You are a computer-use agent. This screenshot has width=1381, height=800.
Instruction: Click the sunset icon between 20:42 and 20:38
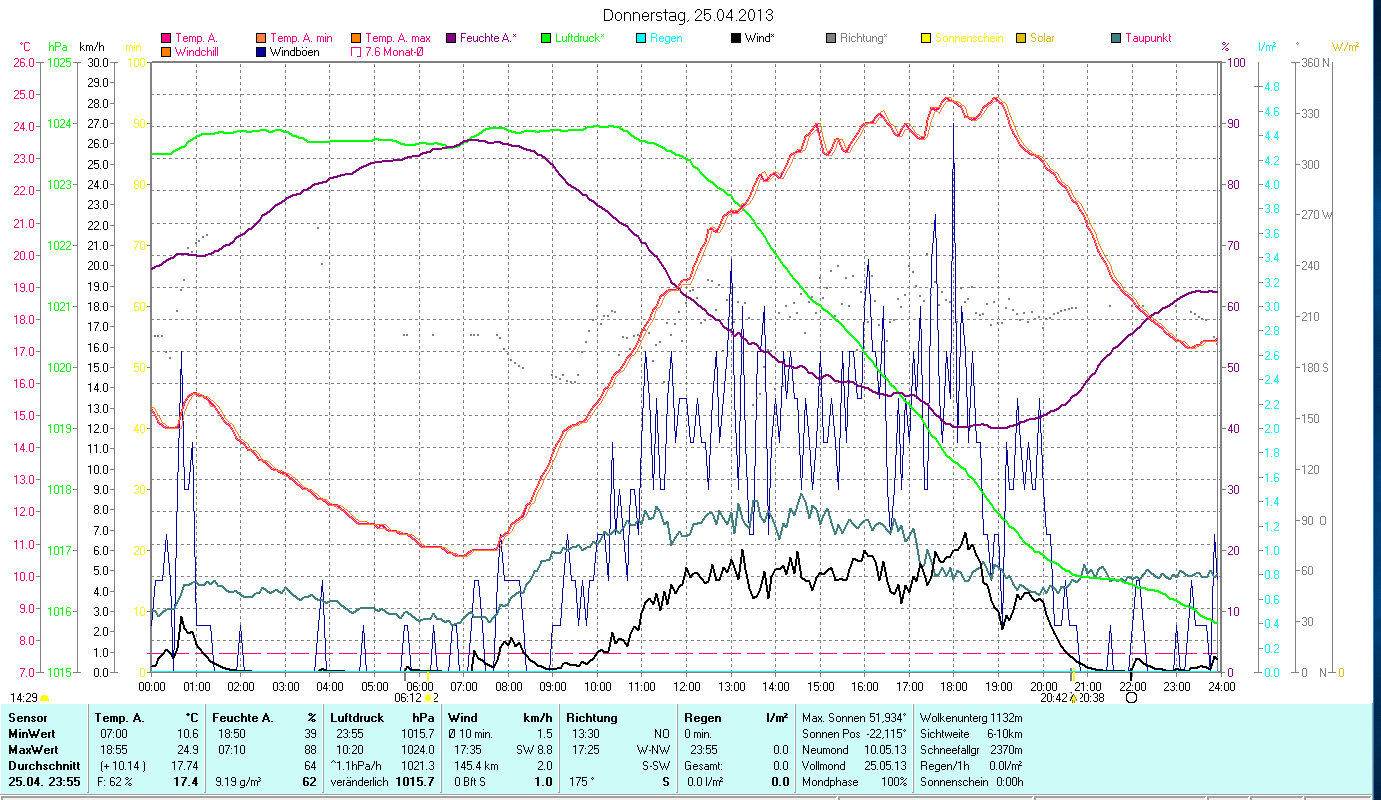click(1072, 698)
